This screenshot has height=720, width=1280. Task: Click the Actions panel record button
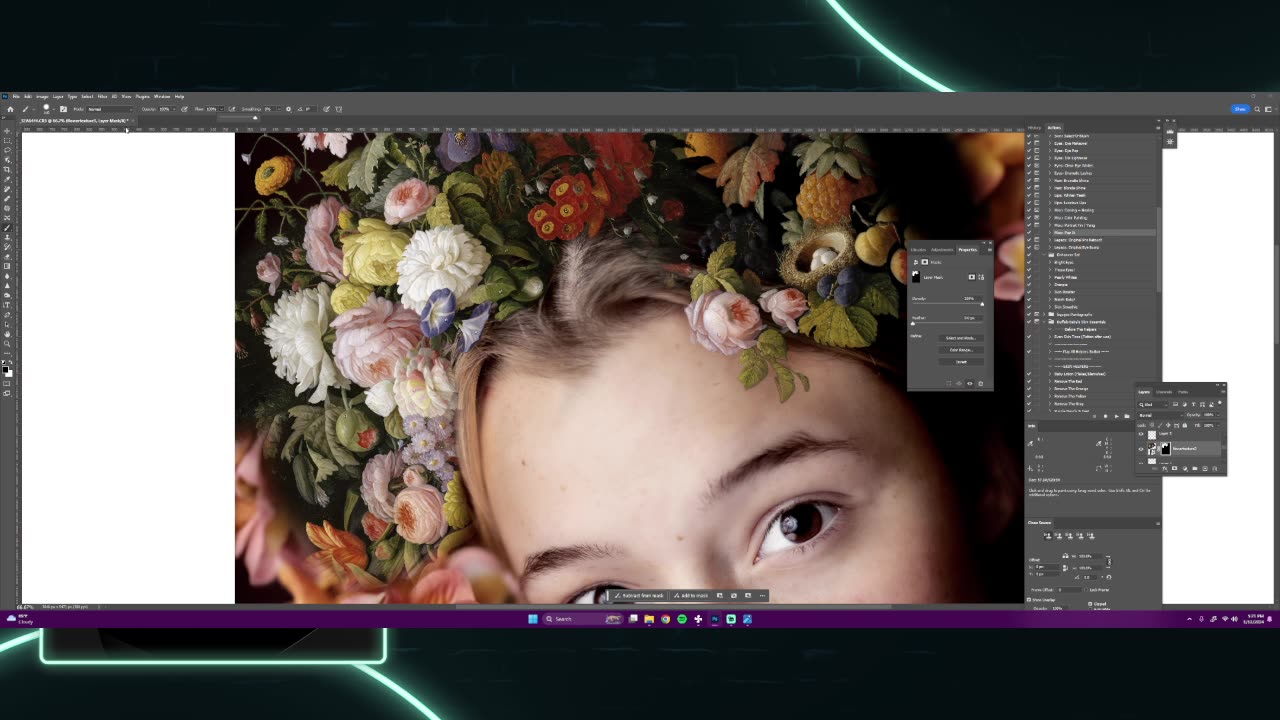[1105, 416]
